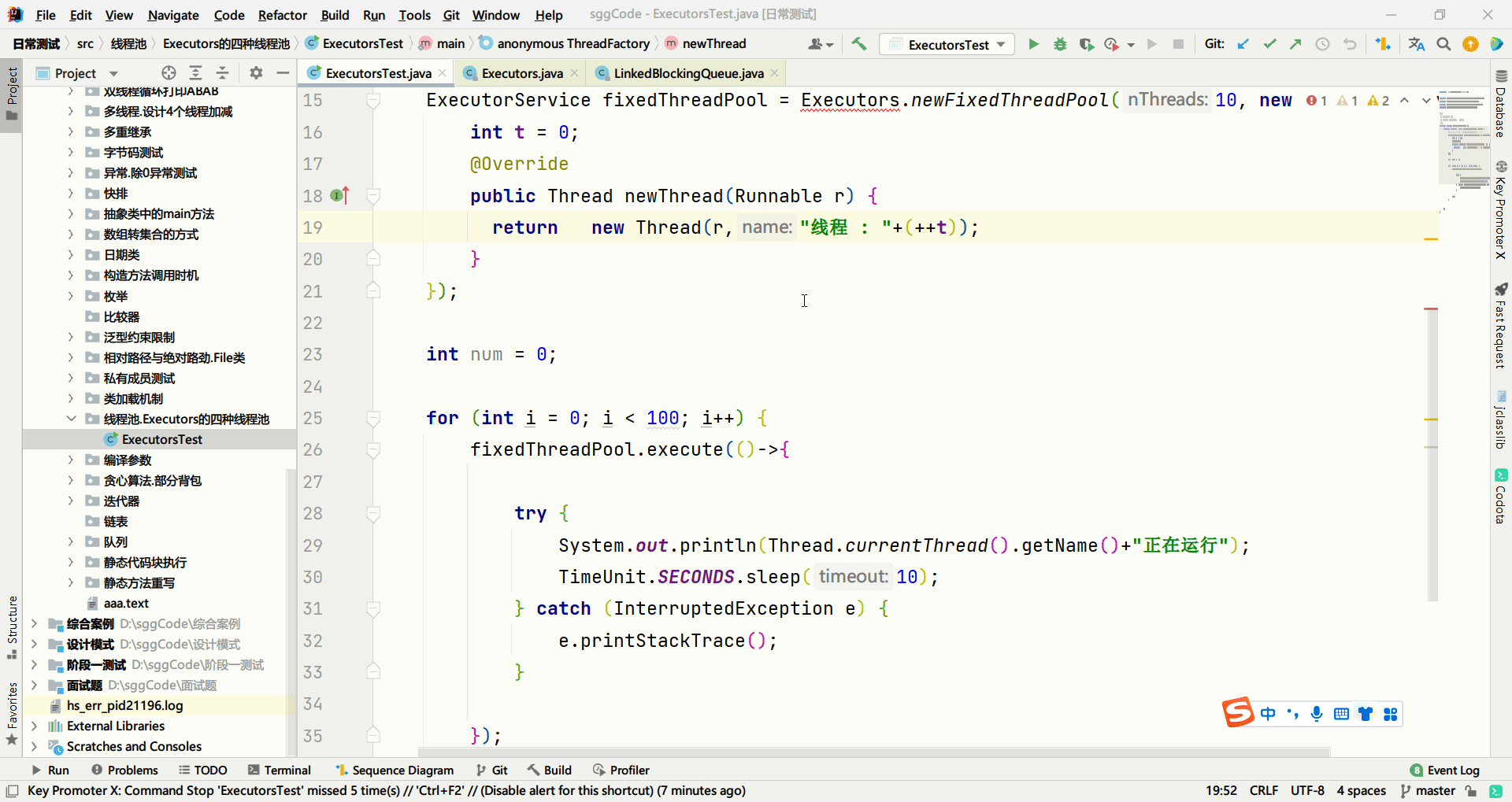
Task: Toggle tool window bars at status bar corner
Action: 12,791
